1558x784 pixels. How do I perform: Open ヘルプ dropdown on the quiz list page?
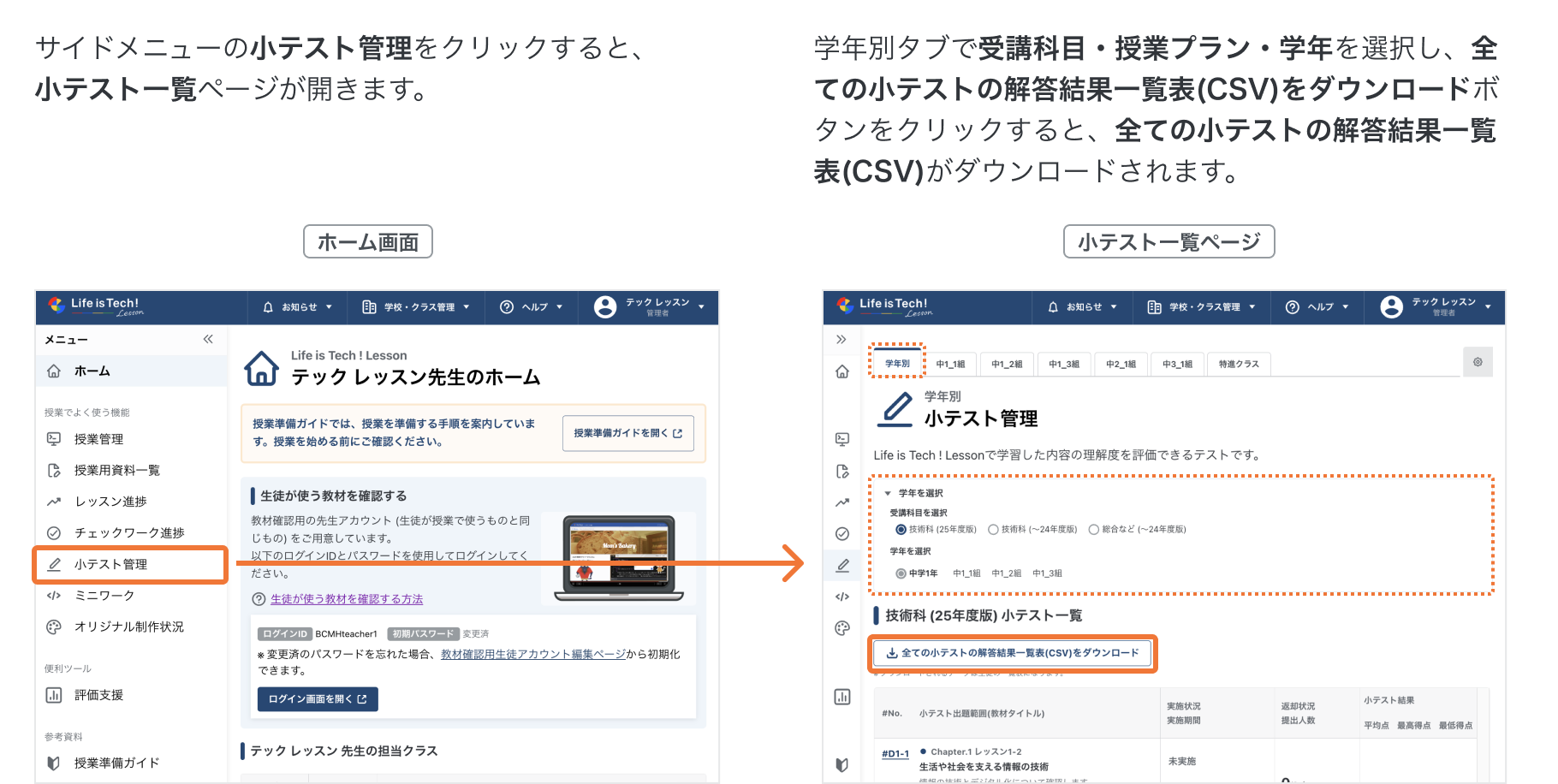click(1318, 307)
